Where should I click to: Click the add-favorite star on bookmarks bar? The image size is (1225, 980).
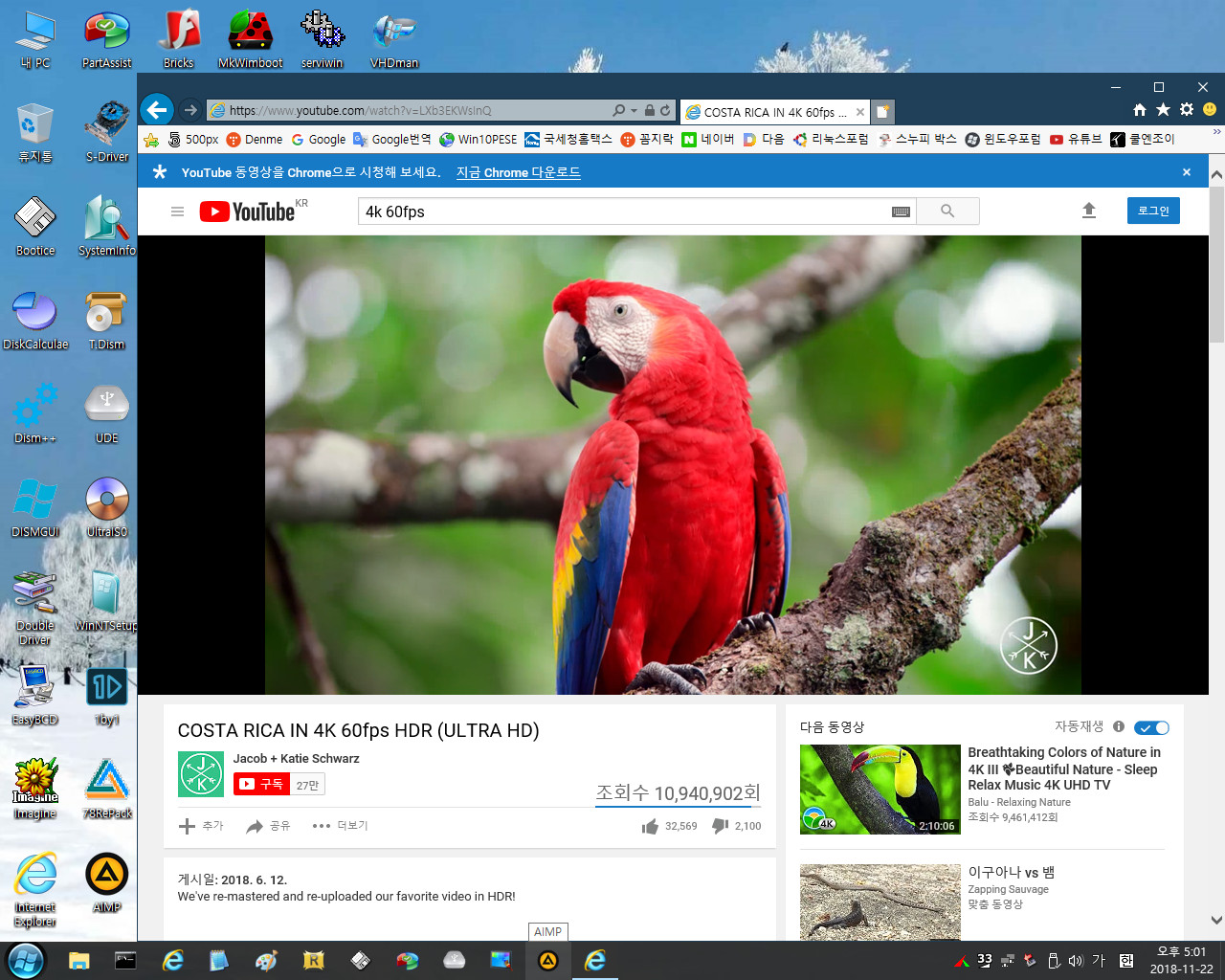[x=151, y=140]
